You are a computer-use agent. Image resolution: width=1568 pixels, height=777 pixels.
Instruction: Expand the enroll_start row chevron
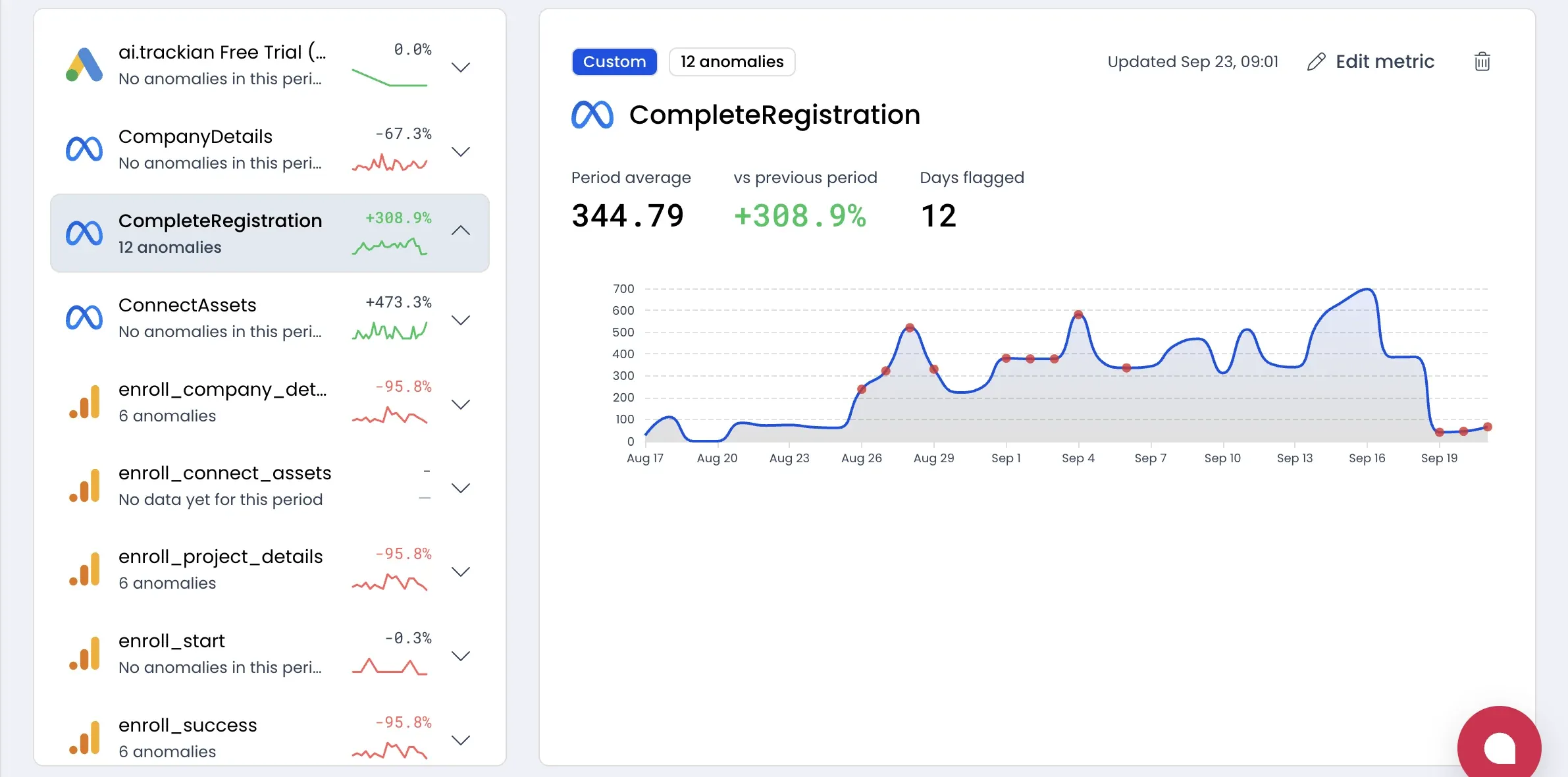click(461, 656)
